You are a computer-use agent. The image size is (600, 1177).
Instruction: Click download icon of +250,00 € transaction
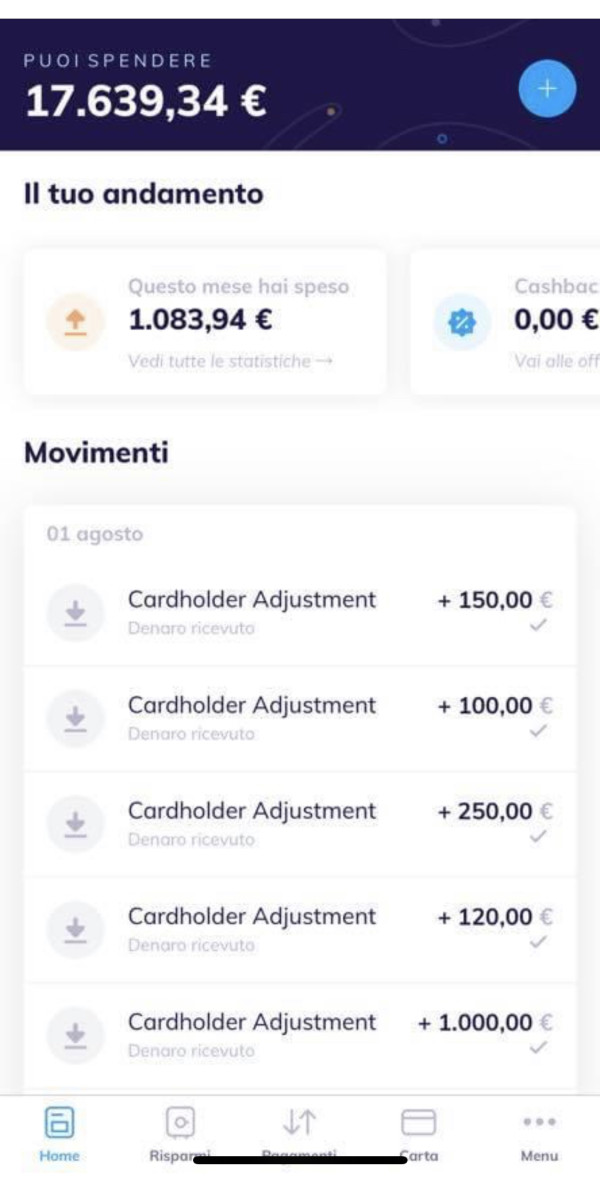[75, 823]
